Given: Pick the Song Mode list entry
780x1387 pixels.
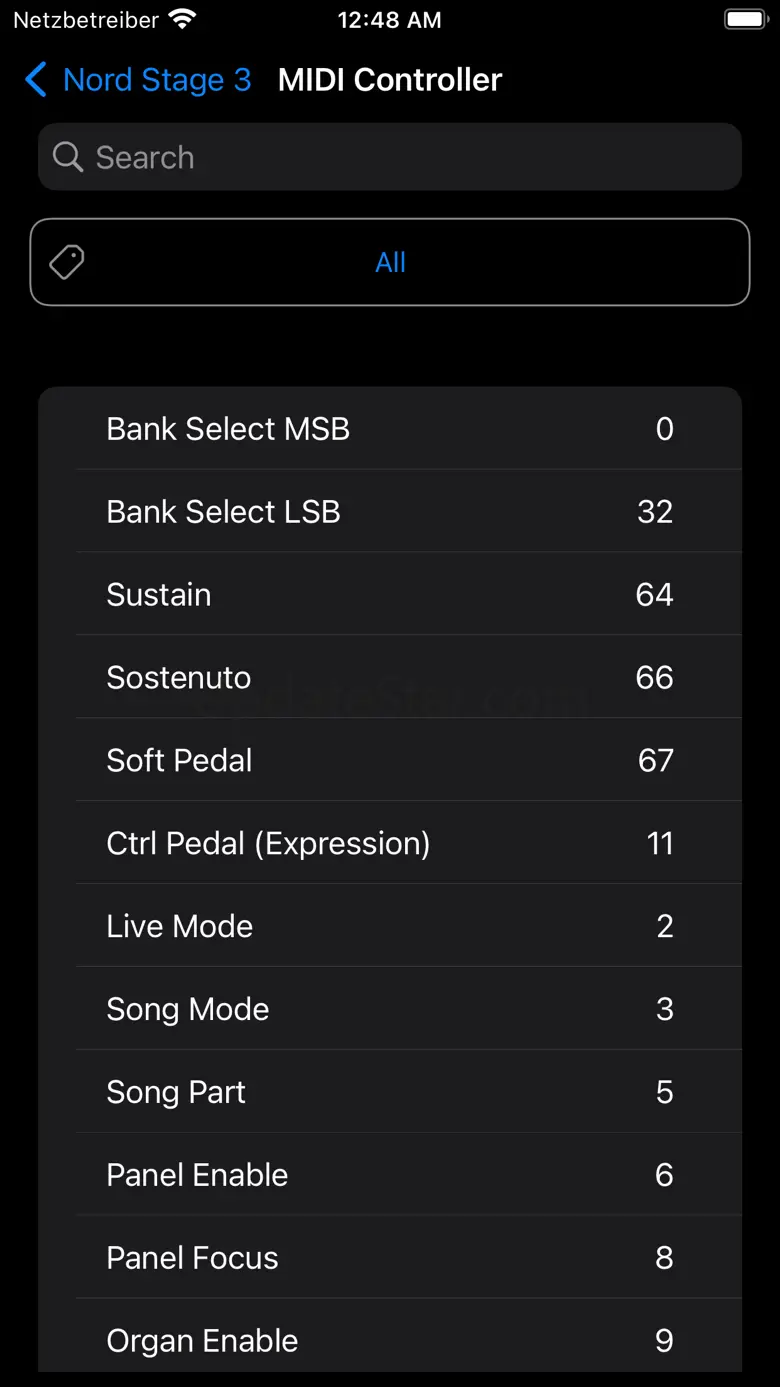Looking at the screenshot, I should (390, 1010).
